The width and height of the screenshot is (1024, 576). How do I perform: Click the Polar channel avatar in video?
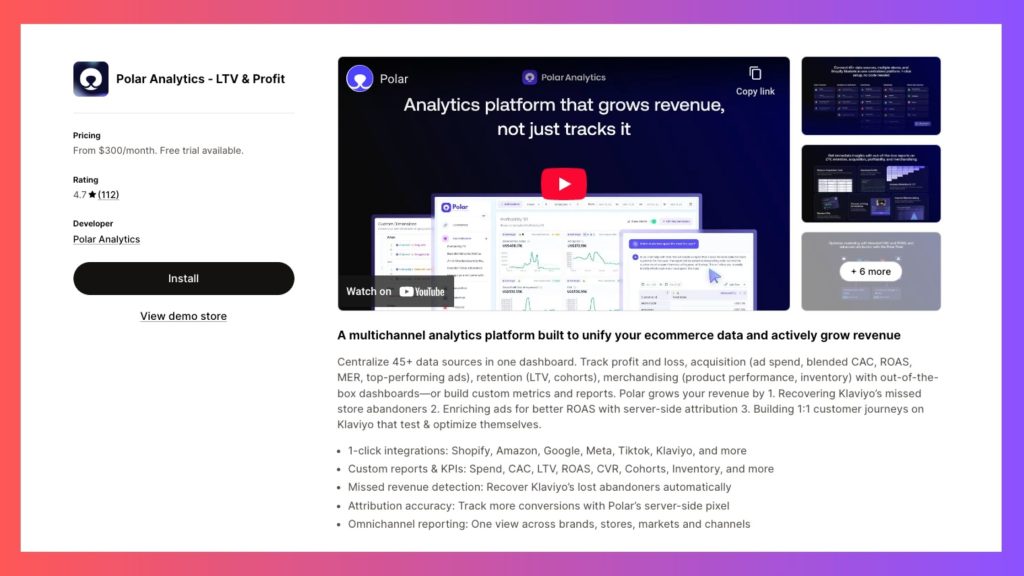[359, 78]
